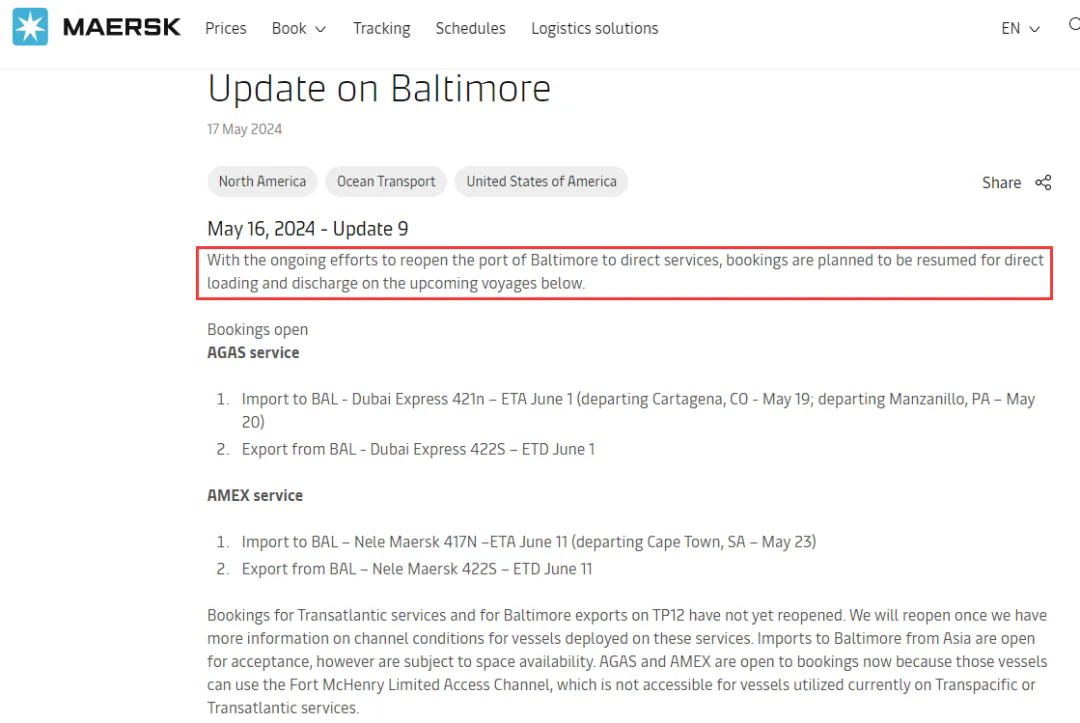Open Logistics solutions menu
Screen dimensions: 1080x723
pos(594,28)
